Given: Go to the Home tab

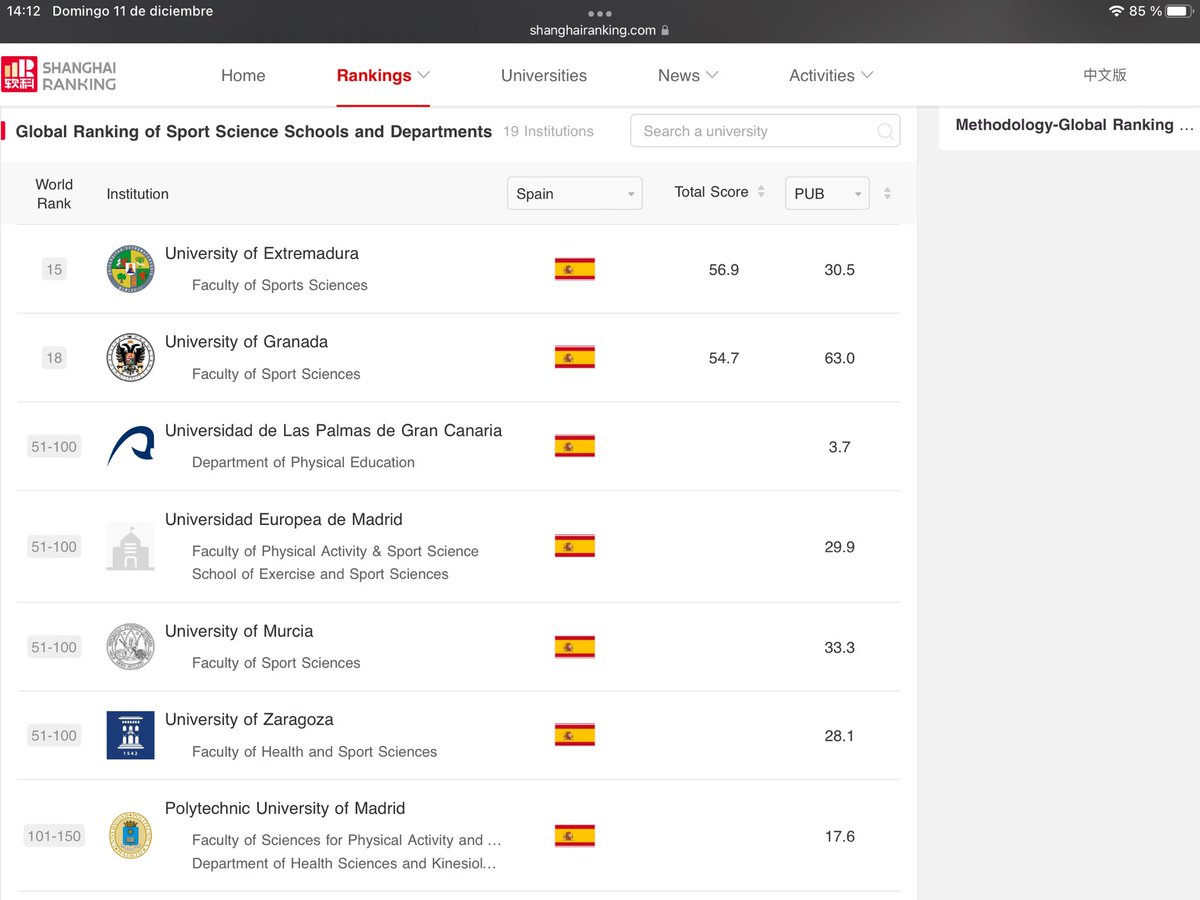Looking at the screenshot, I should [x=243, y=75].
